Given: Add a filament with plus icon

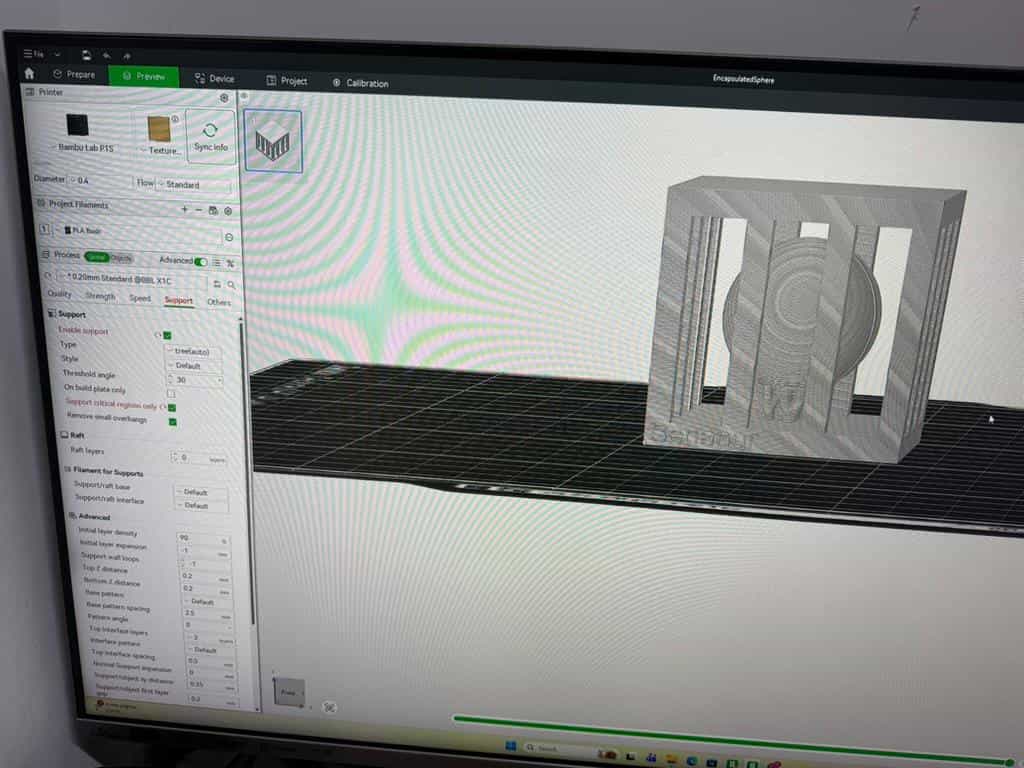Looking at the screenshot, I should tap(184, 209).
